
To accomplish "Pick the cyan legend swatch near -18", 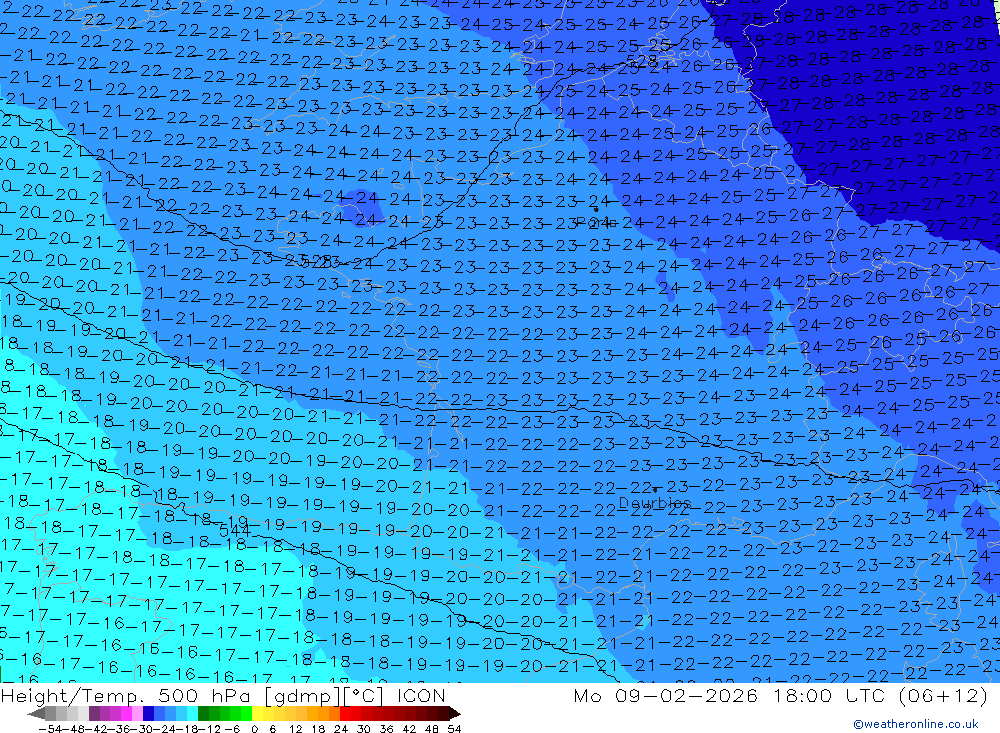I will click(x=192, y=713).
